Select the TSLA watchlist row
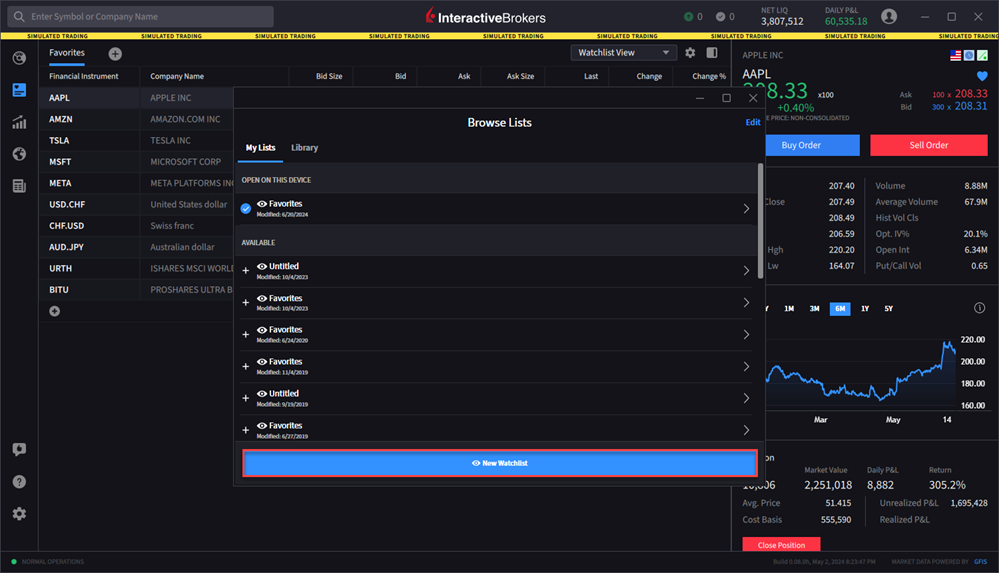Image resolution: width=999 pixels, height=573 pixels. point(136,140)
